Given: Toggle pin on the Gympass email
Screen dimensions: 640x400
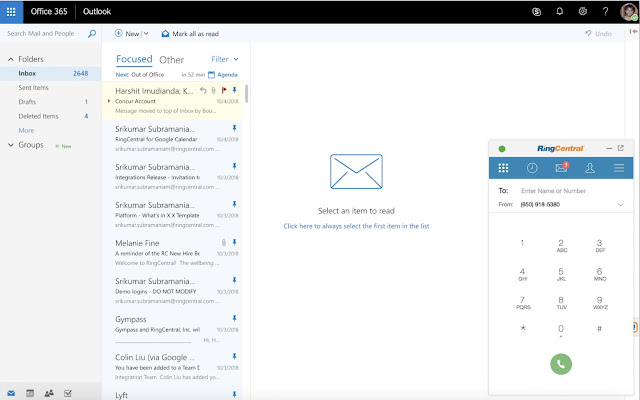Looking at the screenshot, I should [x=234, y=318].
